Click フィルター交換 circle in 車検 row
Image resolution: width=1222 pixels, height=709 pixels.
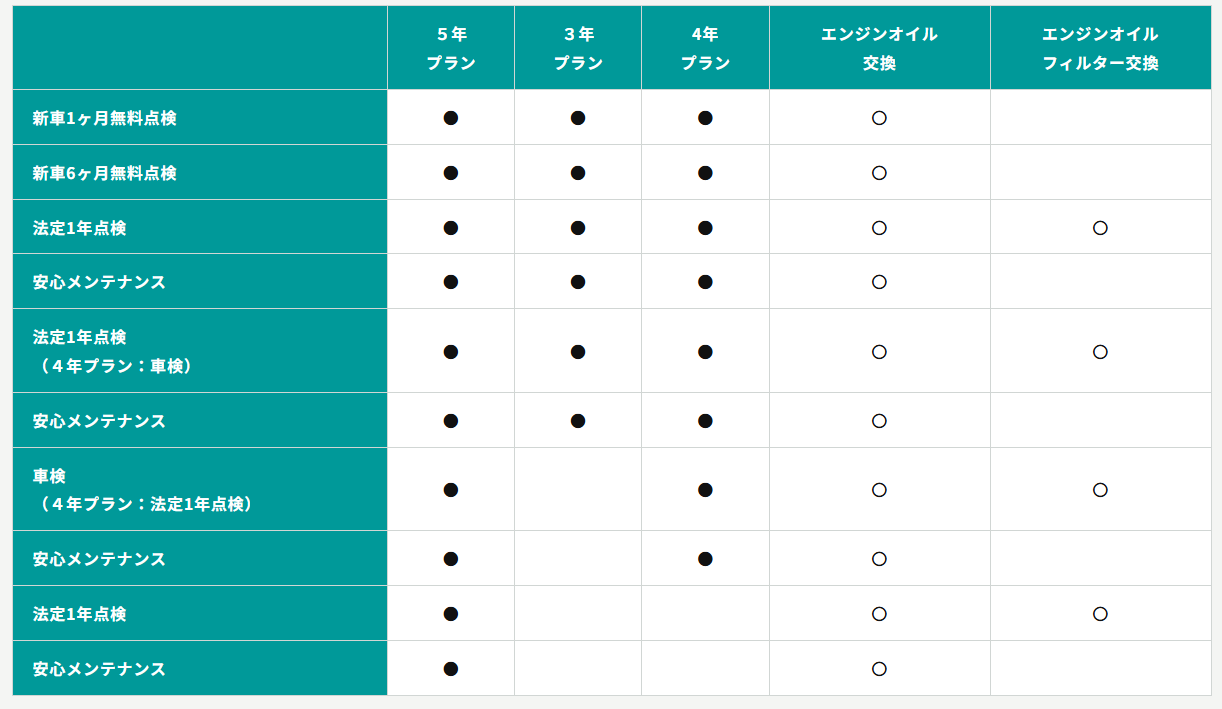click(1100, 490)
